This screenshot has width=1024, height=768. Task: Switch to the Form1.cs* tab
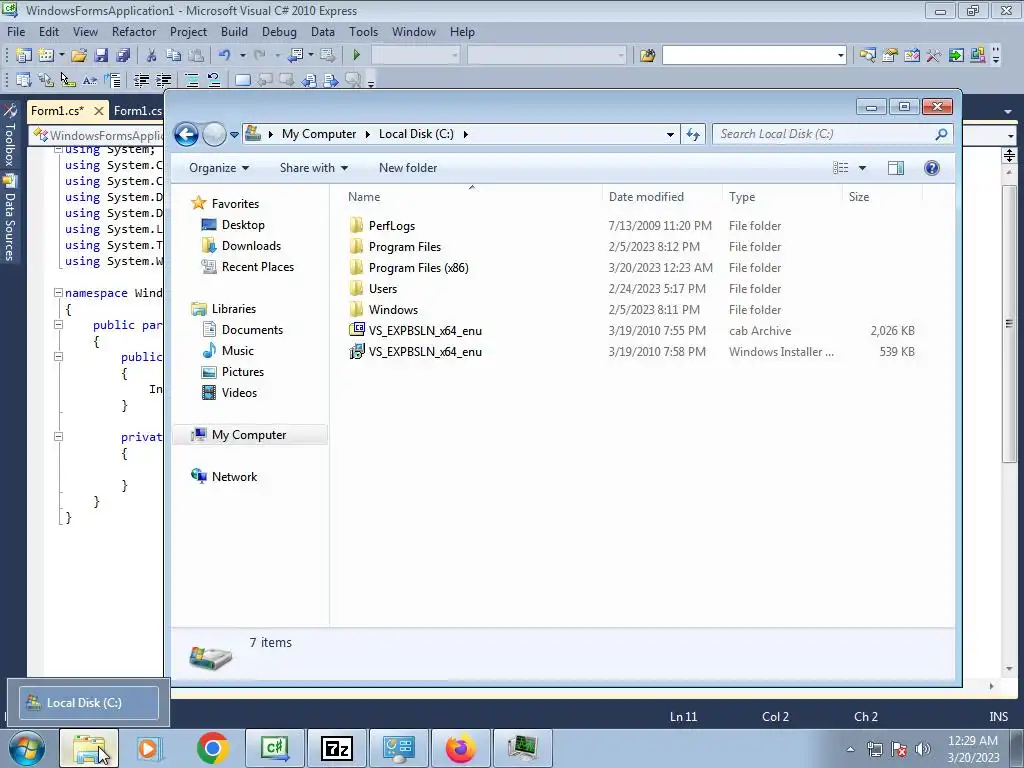tap(57, 111)
